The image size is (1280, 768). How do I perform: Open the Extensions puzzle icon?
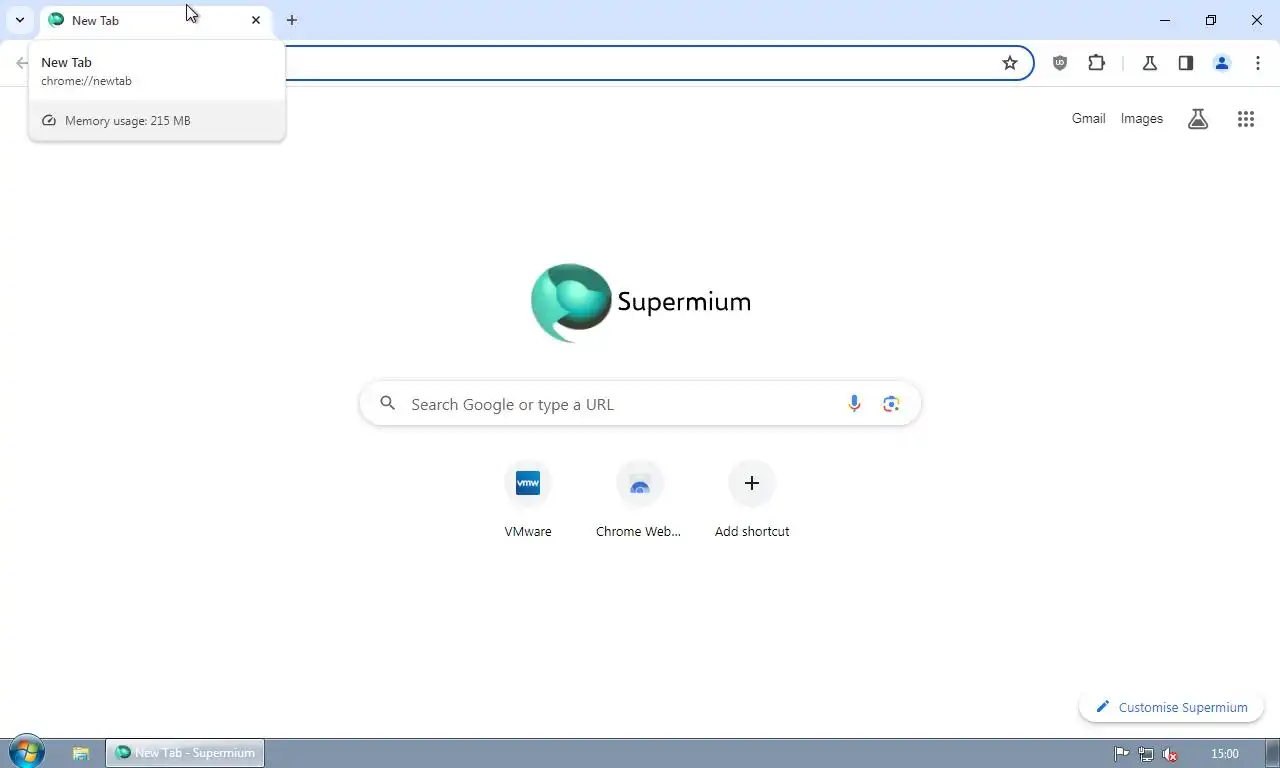[1097, 63]
